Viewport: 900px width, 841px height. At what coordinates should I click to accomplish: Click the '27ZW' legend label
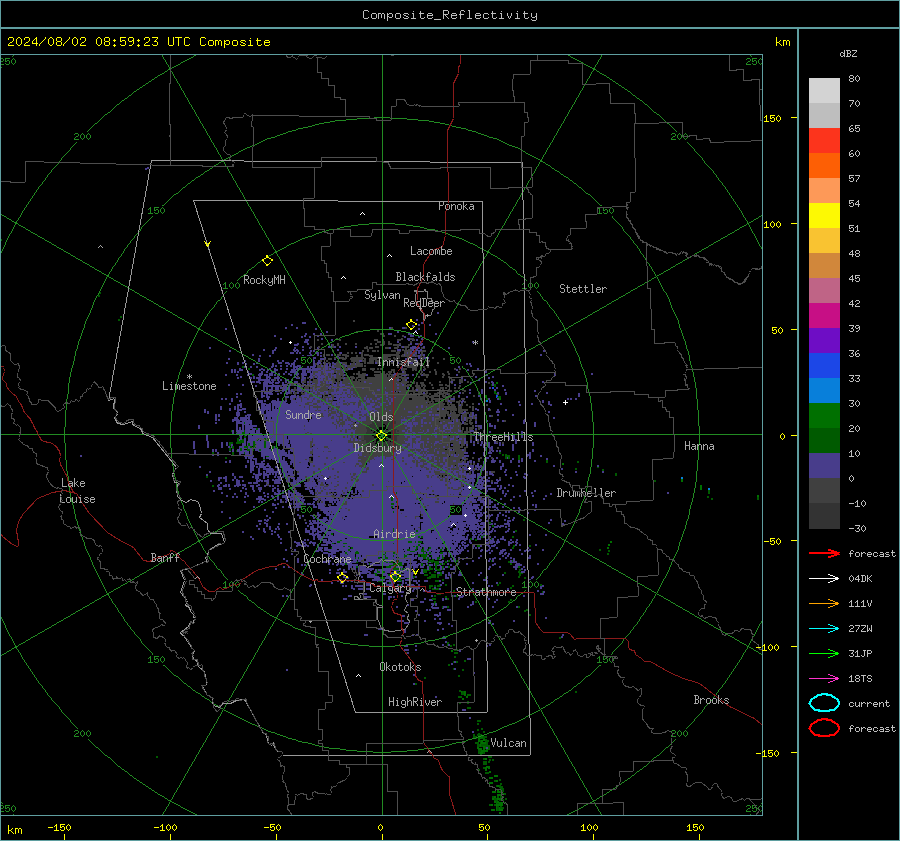[x=860, y=629]
